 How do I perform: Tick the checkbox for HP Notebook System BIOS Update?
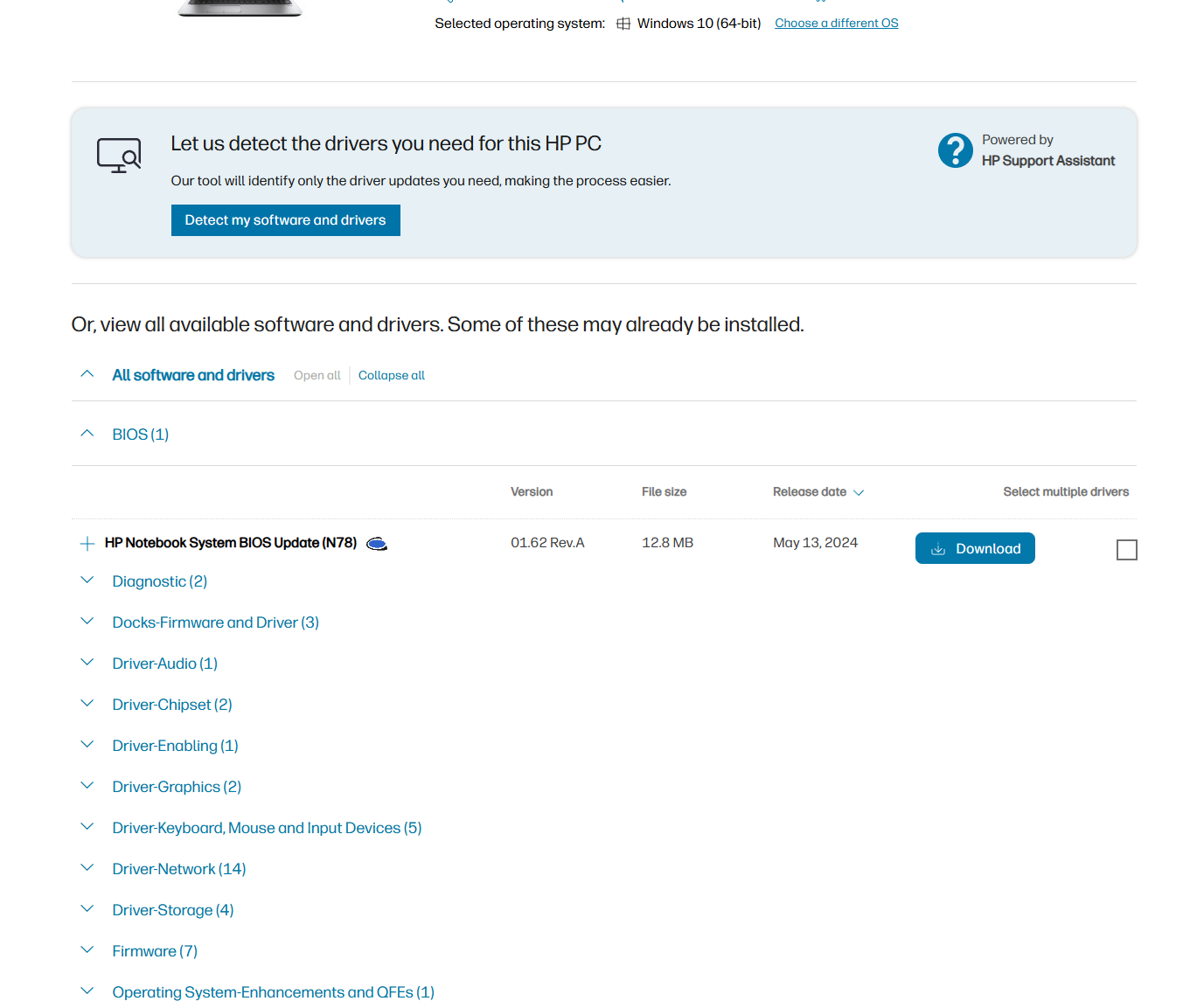click(1127, 550)
